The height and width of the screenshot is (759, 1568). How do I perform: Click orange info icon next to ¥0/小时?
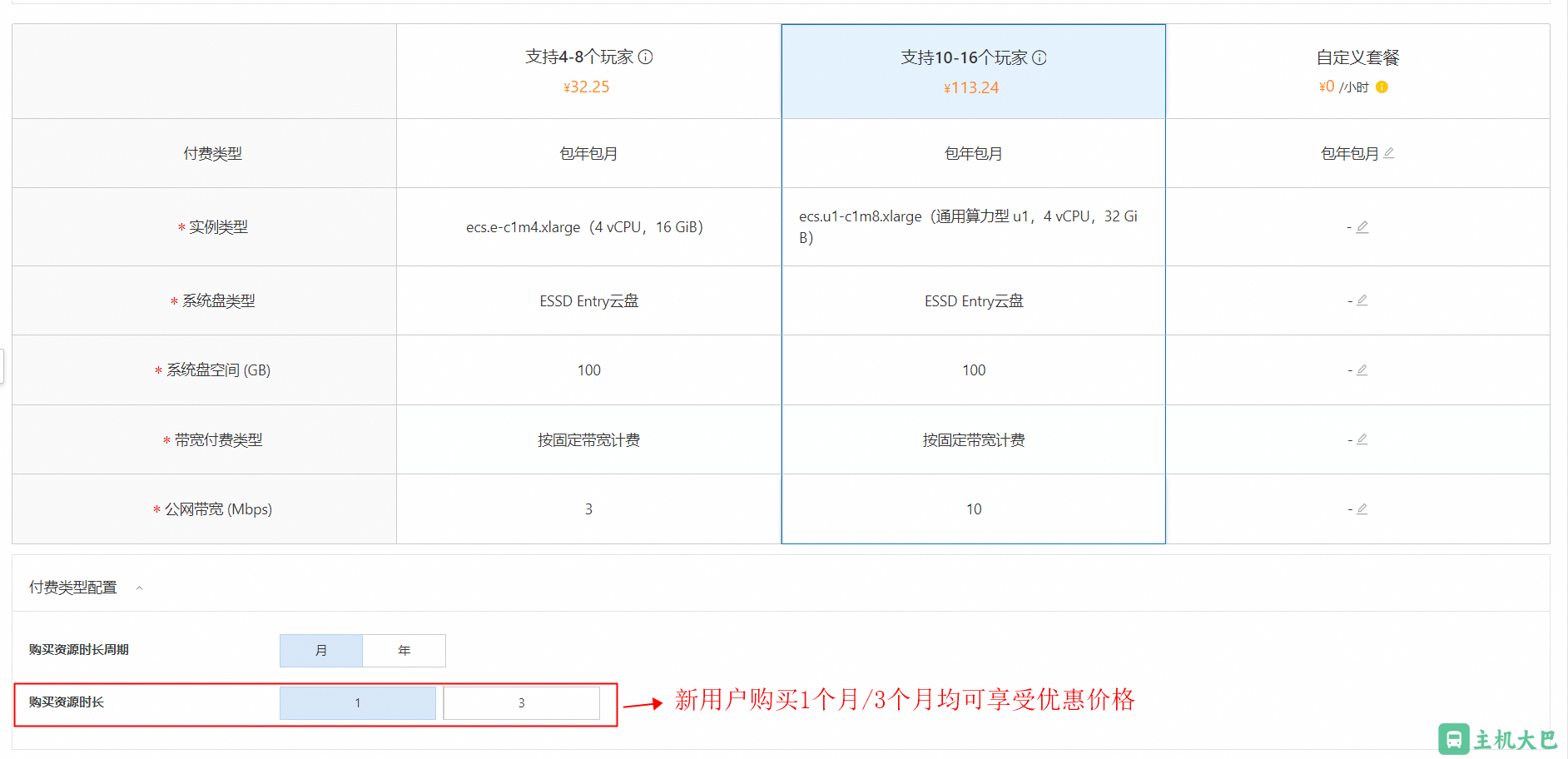click(1382, 87)
